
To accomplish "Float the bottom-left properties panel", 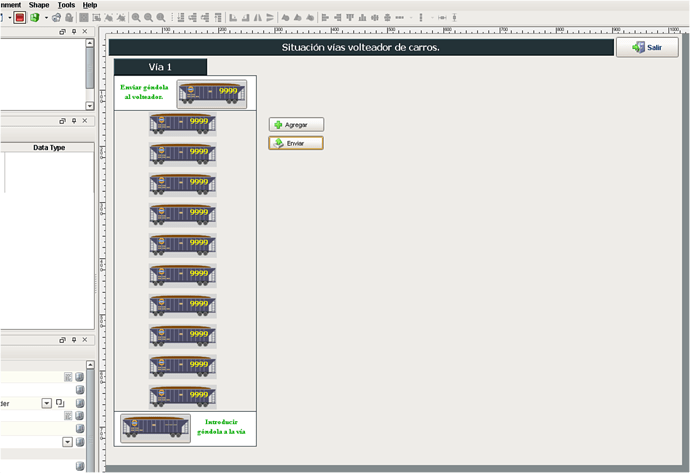I will pos(61,342).
